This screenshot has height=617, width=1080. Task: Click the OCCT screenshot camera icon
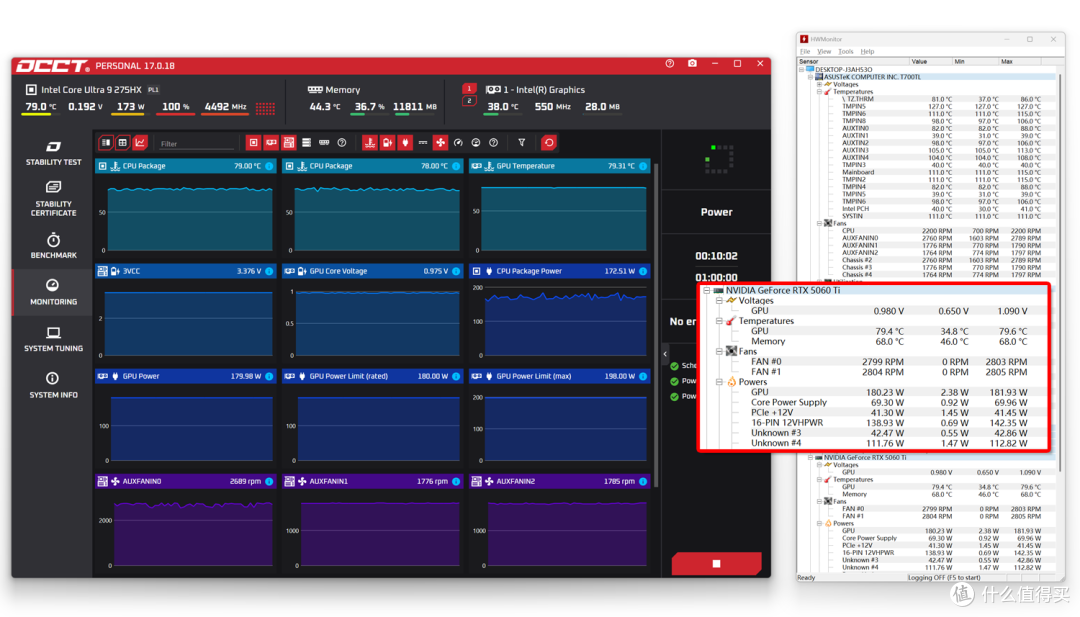point(692,63)
